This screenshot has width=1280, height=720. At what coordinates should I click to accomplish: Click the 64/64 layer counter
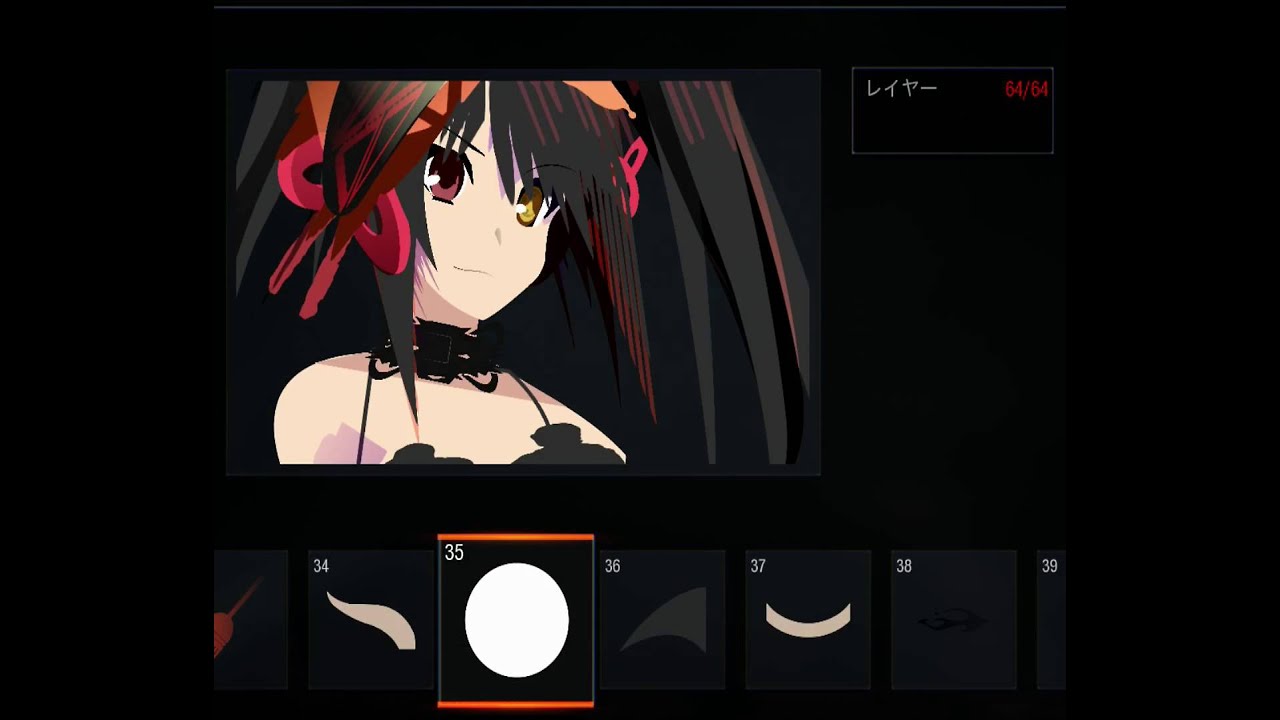1026,90
